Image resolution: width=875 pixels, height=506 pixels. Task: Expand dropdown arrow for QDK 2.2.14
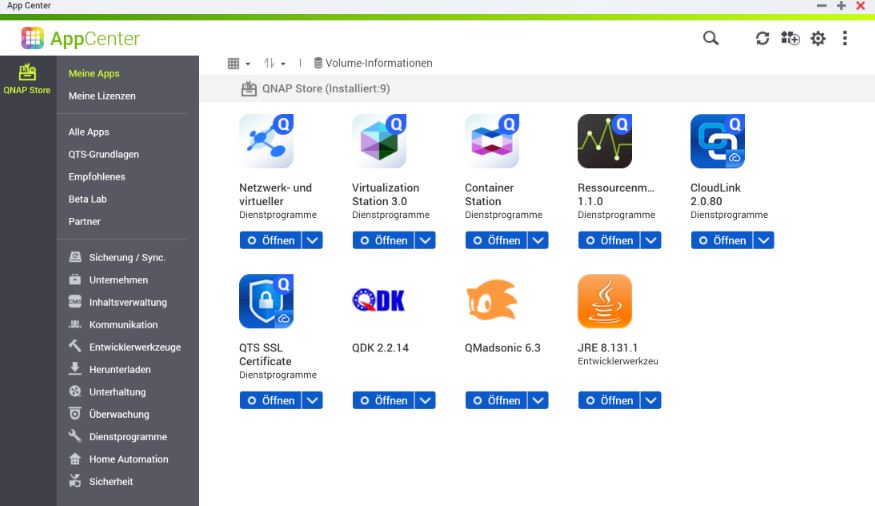coord(425,401)
